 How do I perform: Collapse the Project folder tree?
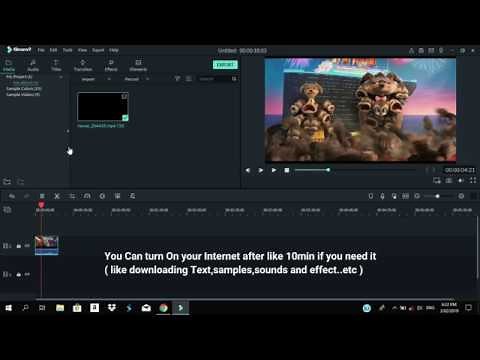pyautogui.click(x=61, y=77)
